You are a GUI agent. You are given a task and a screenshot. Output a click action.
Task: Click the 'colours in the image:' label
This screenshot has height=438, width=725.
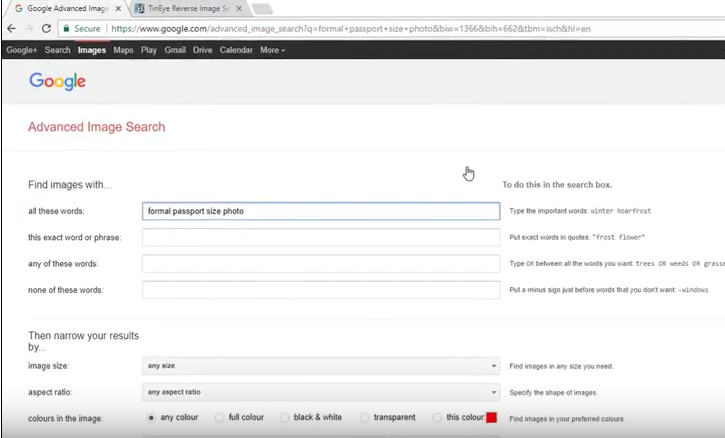point(65,419)
